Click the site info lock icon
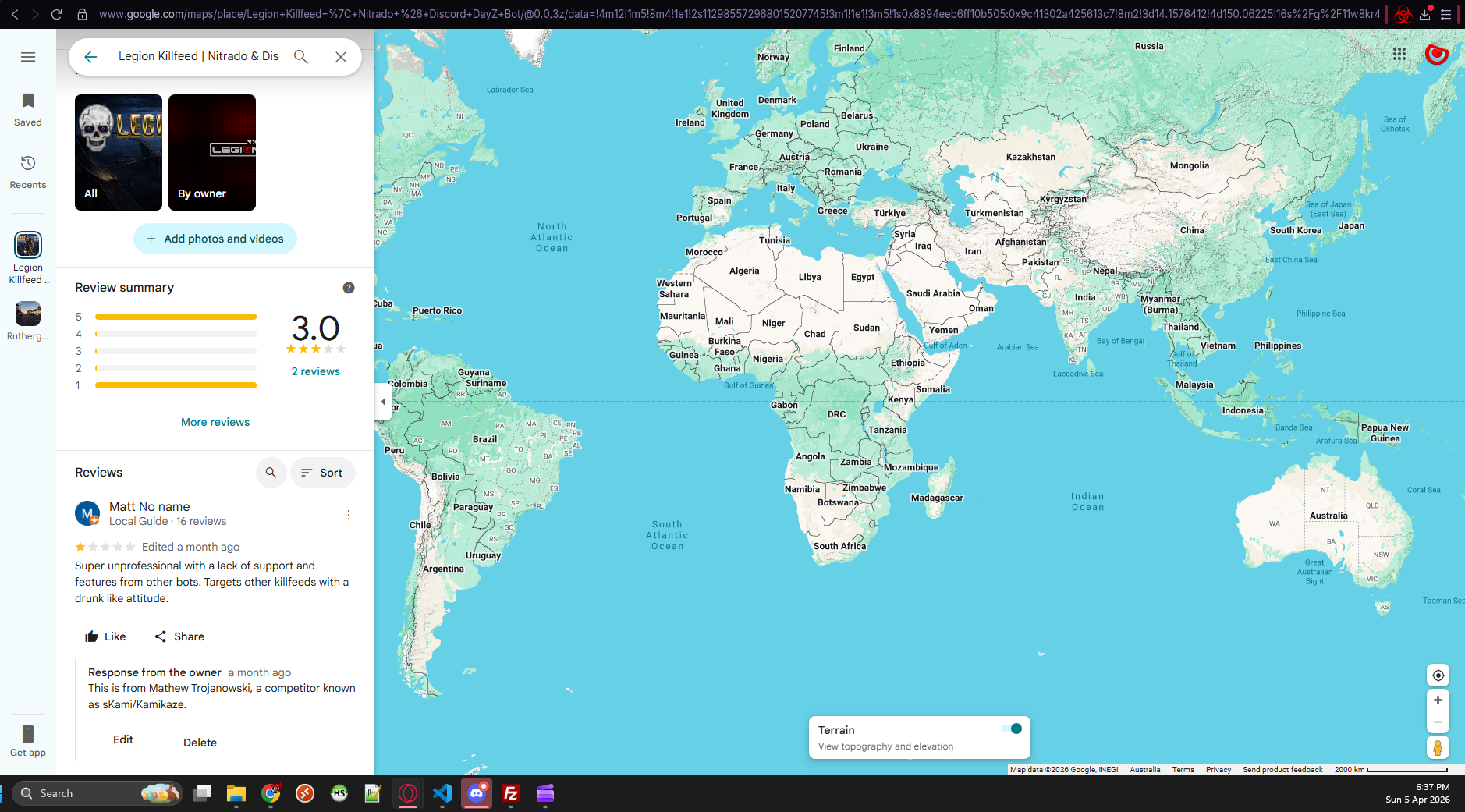The width and height of the screenshot is (1465, 812). pos(82,14)
